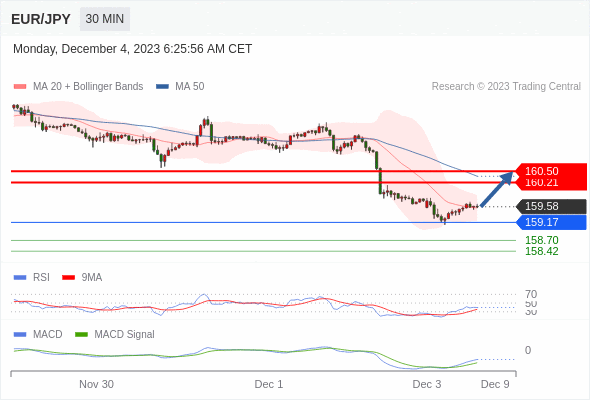This screenshot has height=400, width=590.
Task: Click the black 159.58 current price tag
Action: [x=551, y=206]
